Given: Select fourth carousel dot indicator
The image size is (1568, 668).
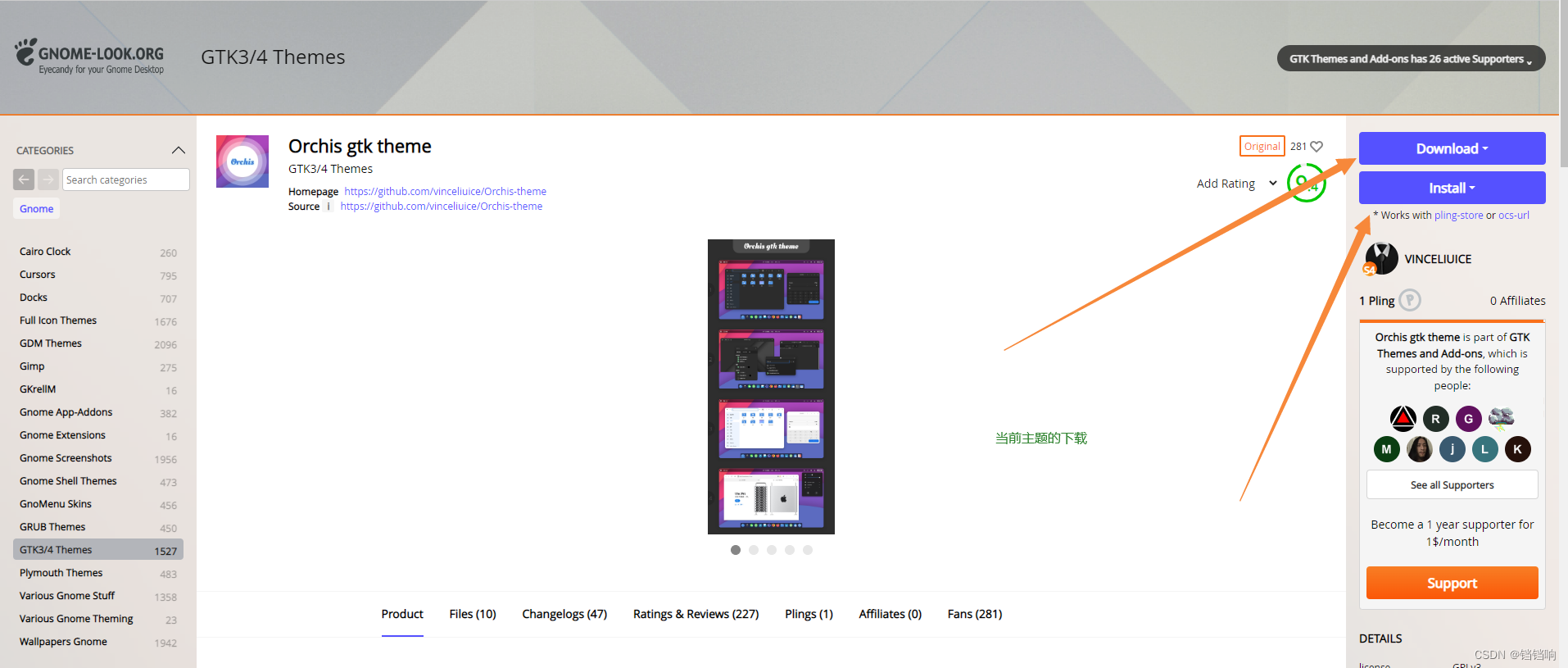Looking at the screenshot, I should pyautogui.click(x=790, y=550).
